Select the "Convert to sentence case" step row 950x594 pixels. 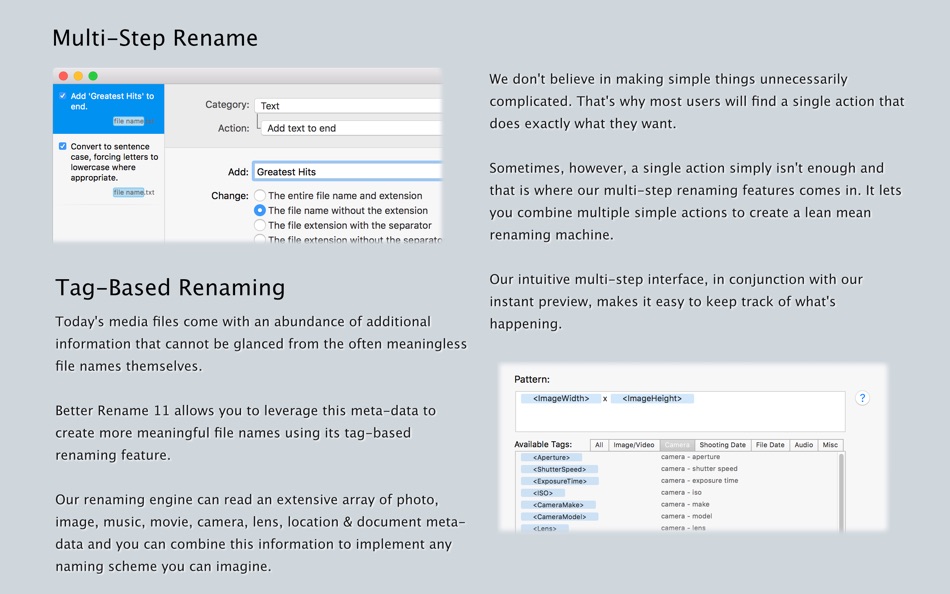click(108, 169)
